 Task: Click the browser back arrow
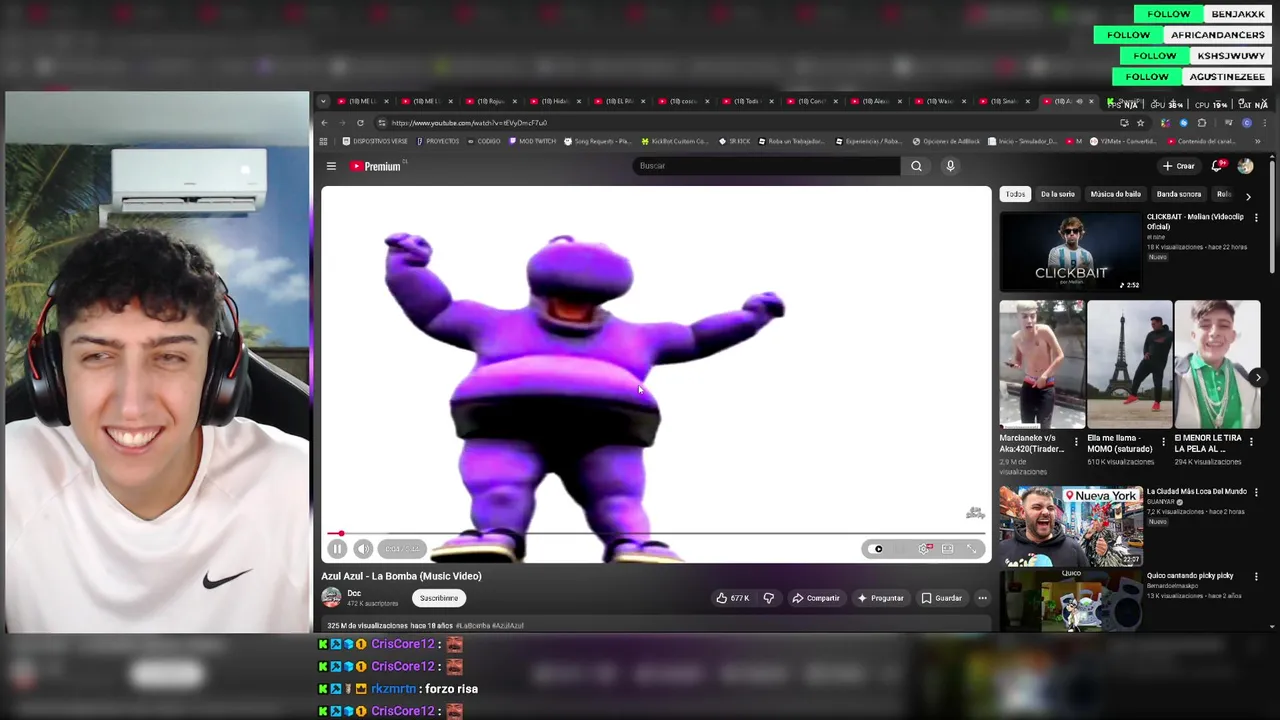click(x=324, y=123)
